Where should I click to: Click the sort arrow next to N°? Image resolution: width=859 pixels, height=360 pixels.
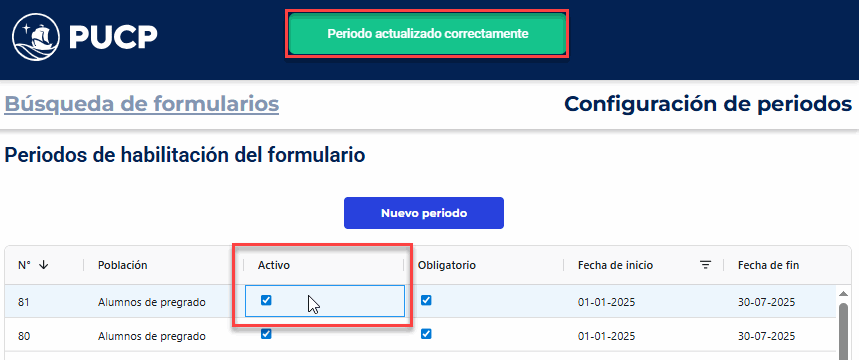(x=44, y=265)
